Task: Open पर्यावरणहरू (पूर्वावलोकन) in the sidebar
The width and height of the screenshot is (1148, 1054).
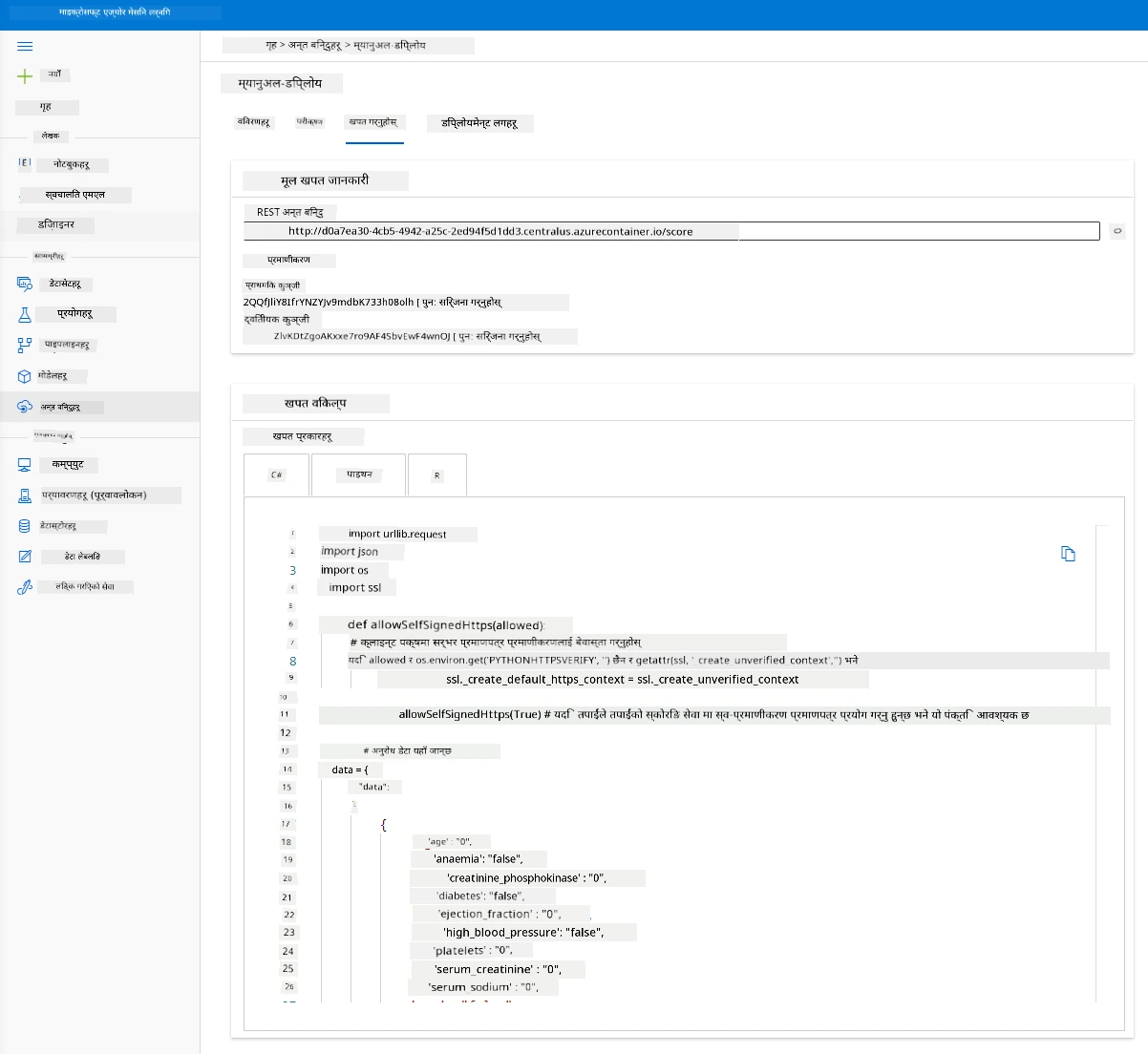Action: tap(95, 495)
